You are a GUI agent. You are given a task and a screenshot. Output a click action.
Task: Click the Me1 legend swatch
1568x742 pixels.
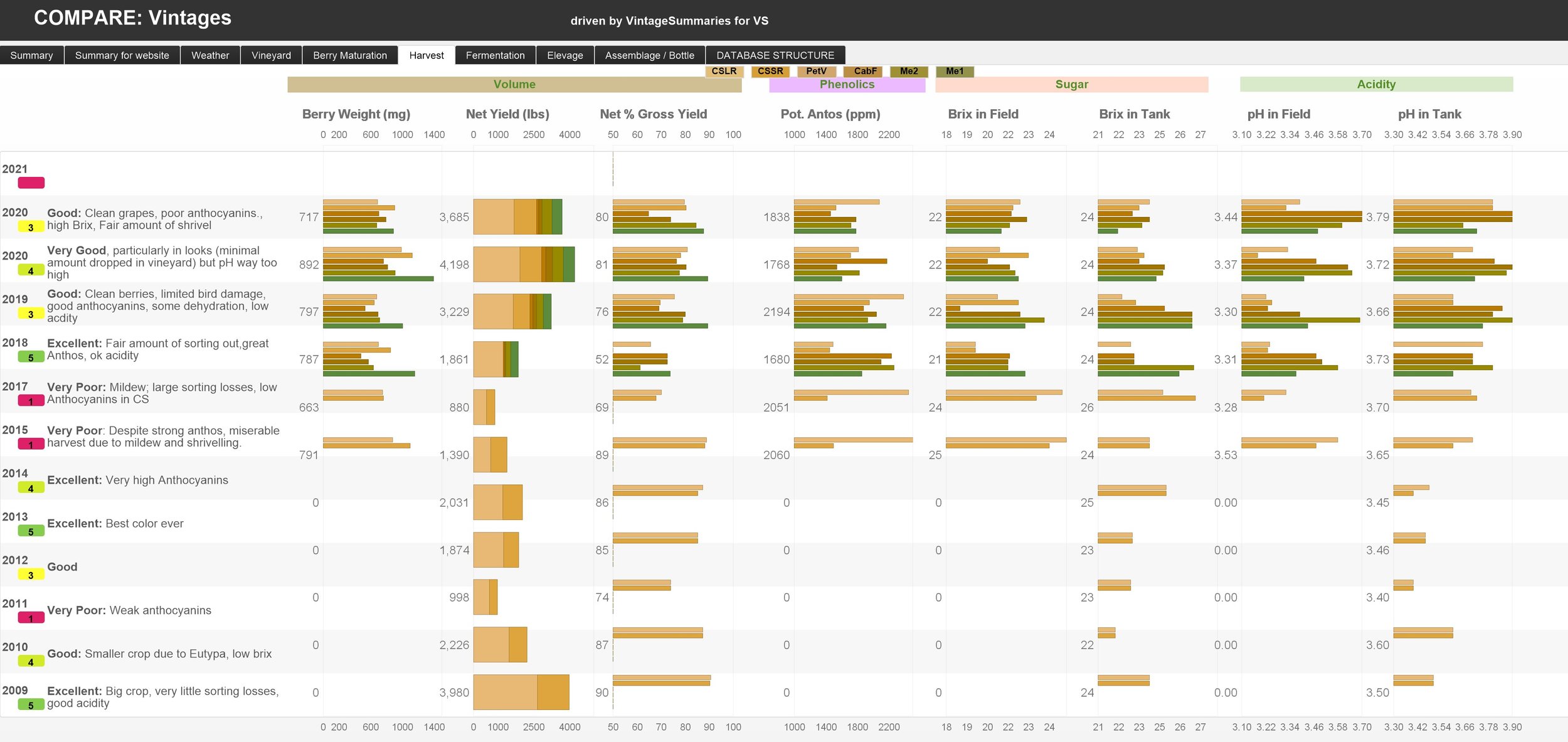(955, 72)
